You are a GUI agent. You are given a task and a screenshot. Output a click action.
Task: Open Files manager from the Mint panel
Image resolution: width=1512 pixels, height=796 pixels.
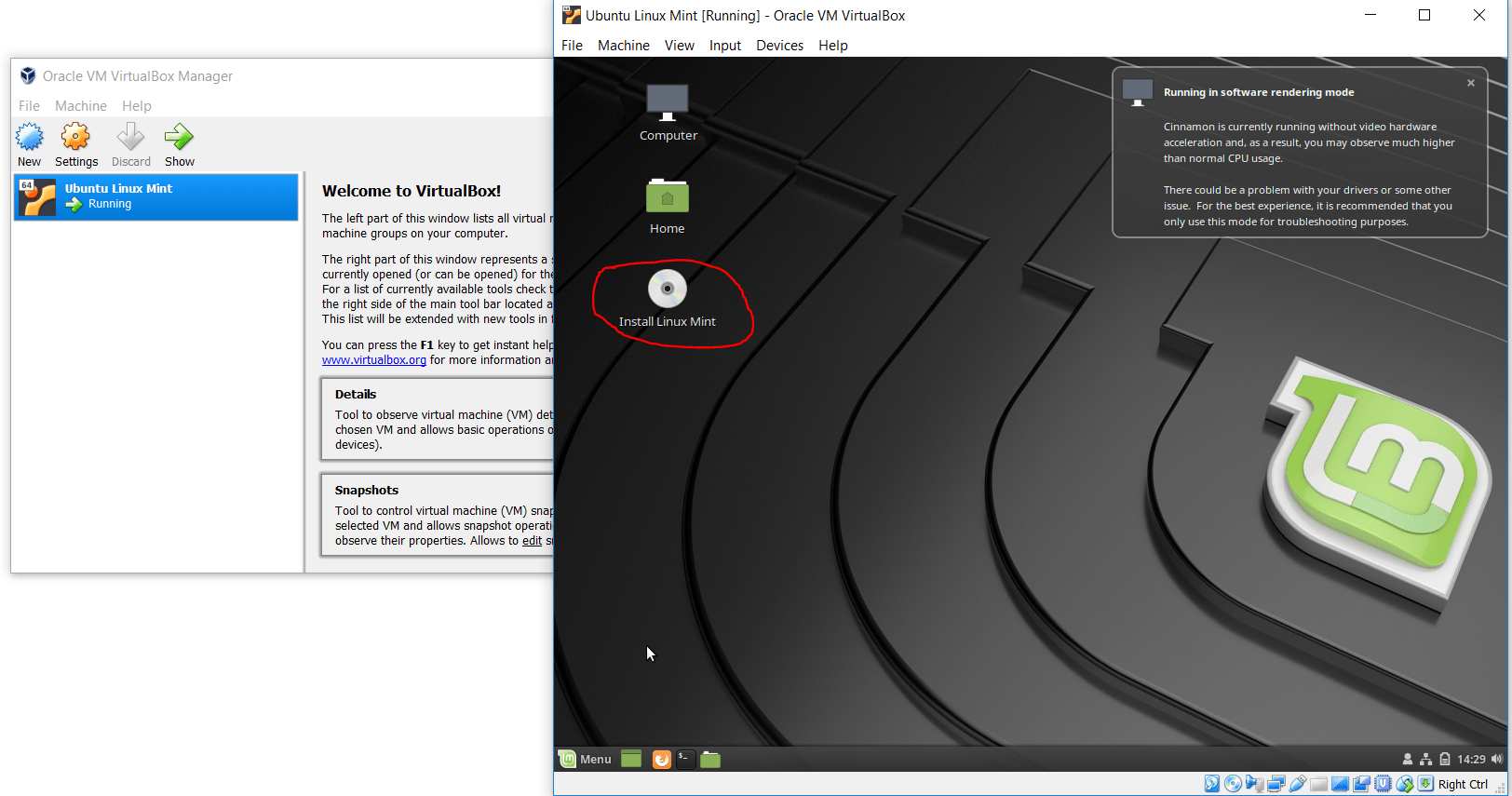(x=710, y=759)
